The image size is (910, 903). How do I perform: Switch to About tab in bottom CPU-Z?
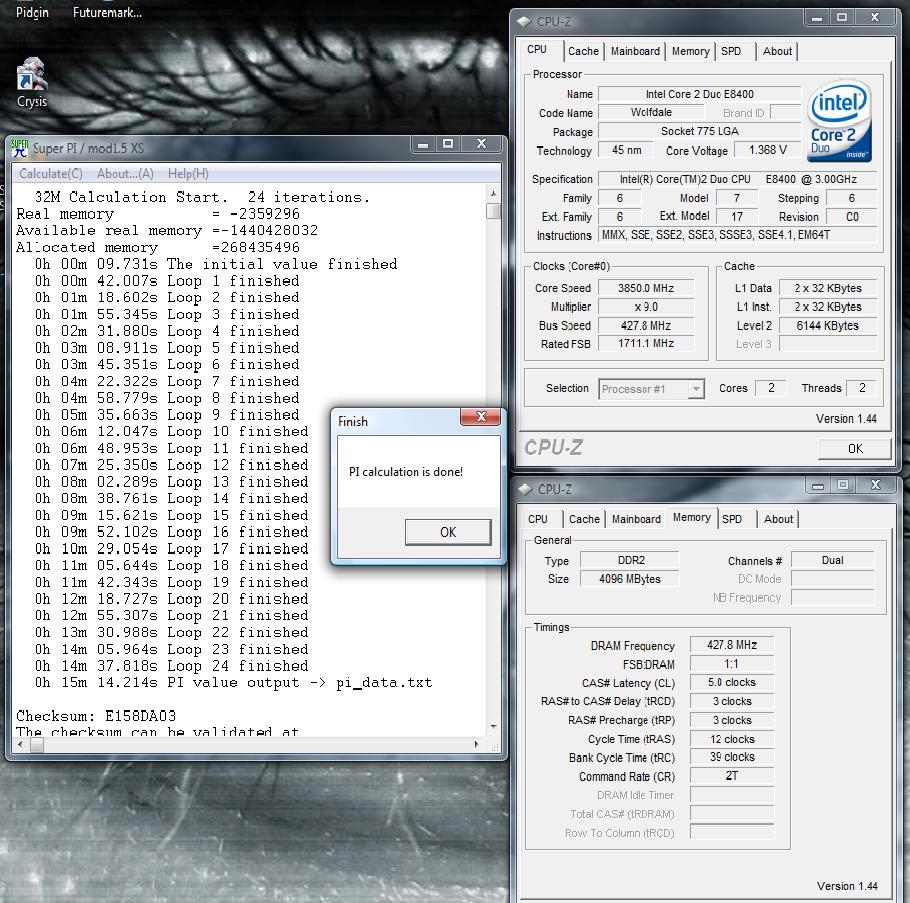coord(778,519)
